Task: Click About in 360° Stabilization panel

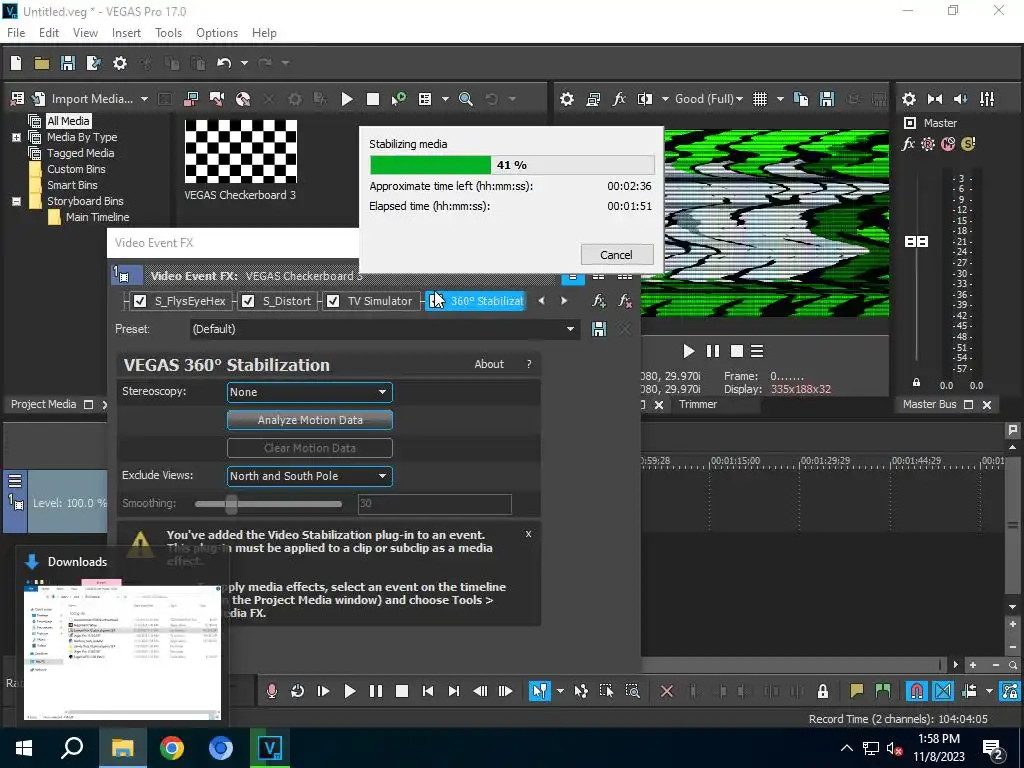Action: pos(489,364)
